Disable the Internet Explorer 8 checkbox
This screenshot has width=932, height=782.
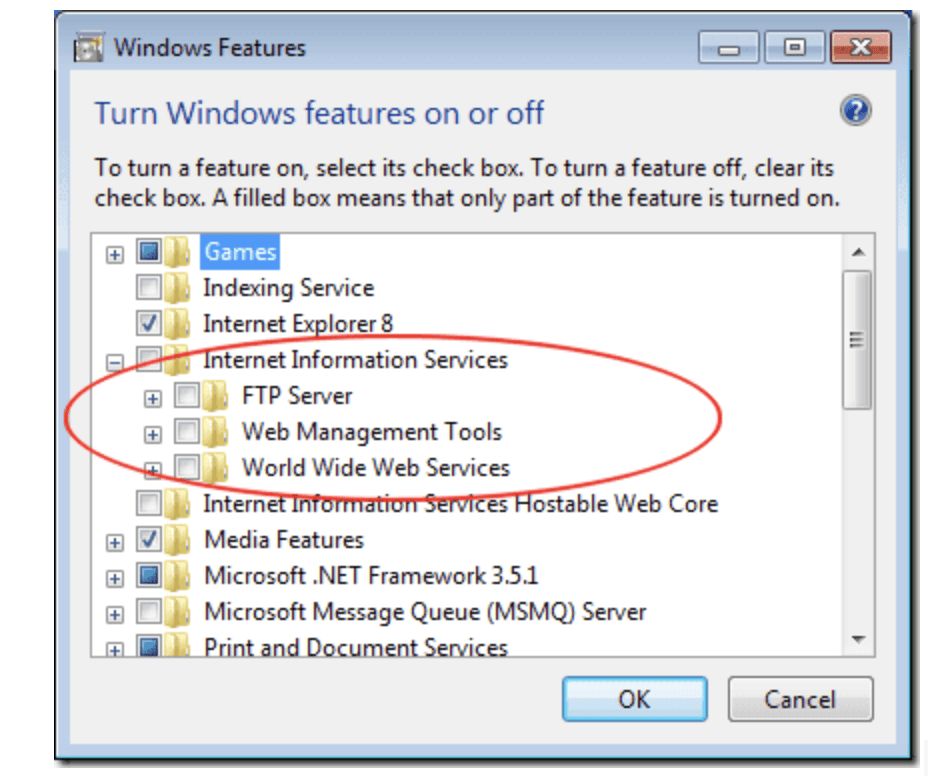[149, 324]
